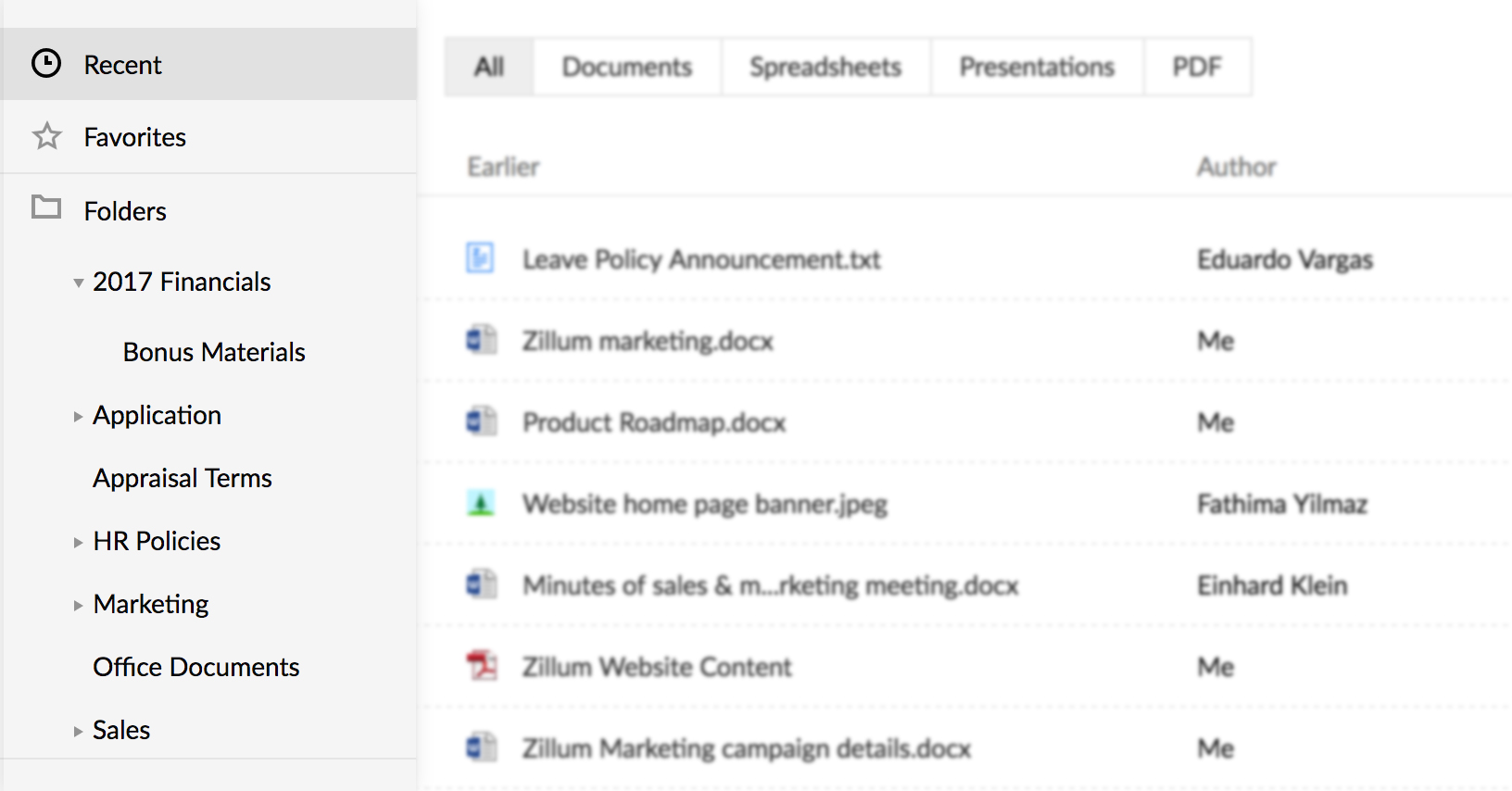Open the Bonus Materials subfolder

tap(214, 352)
